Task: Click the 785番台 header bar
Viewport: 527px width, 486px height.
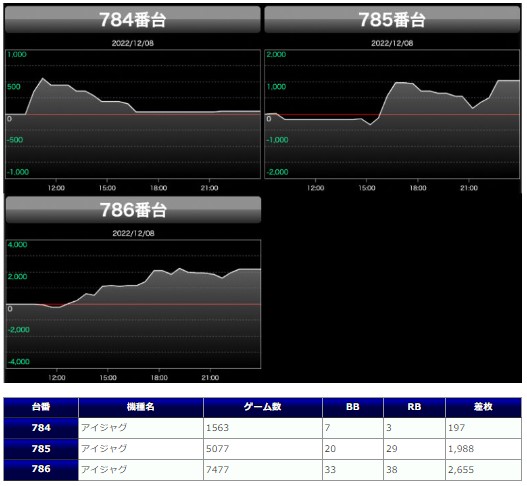Action: coord(392,19)
